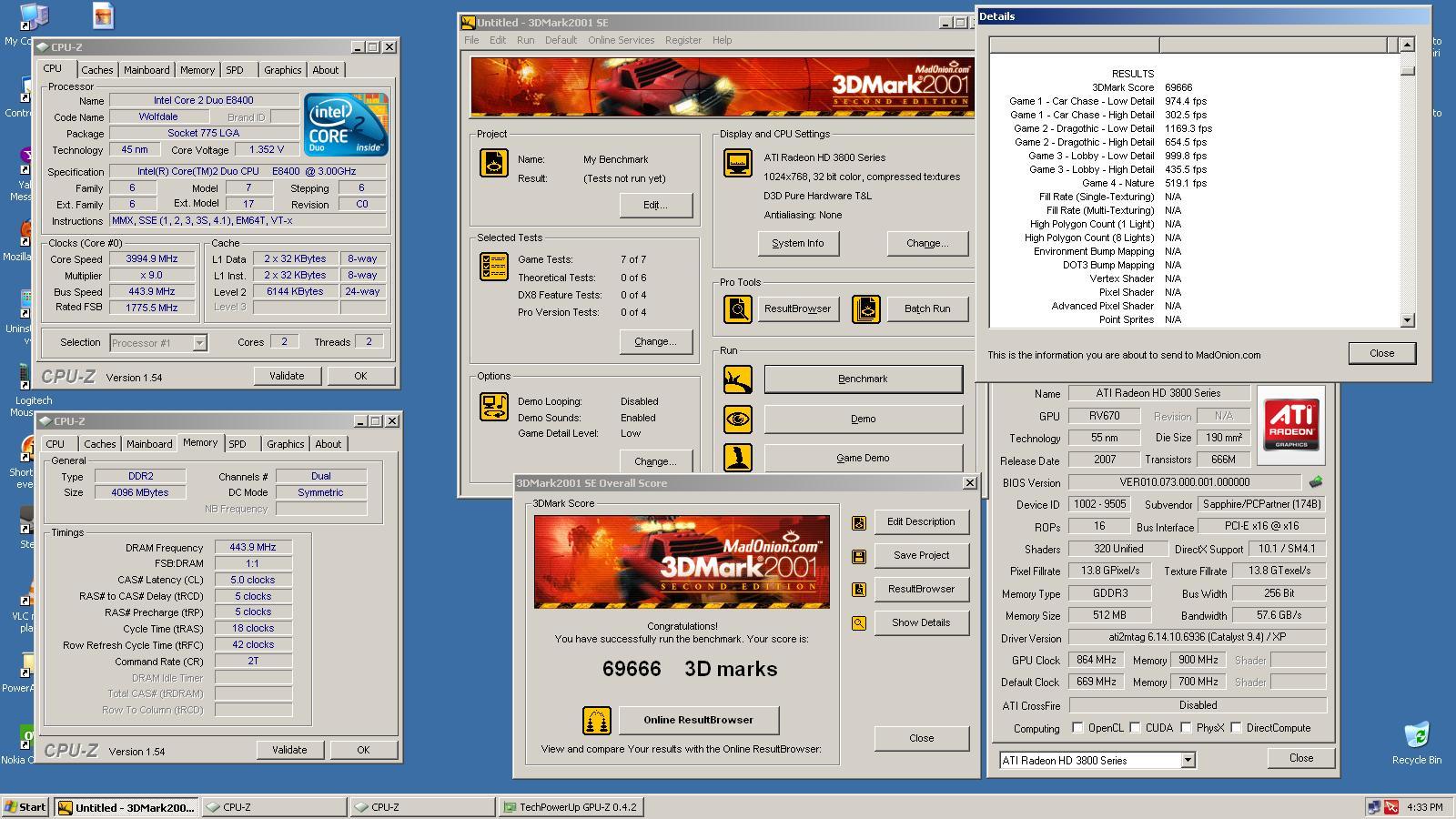The width and height of the screenshot is (1456, 819).
Task: Click Save Project button
Action: [921, 556]
